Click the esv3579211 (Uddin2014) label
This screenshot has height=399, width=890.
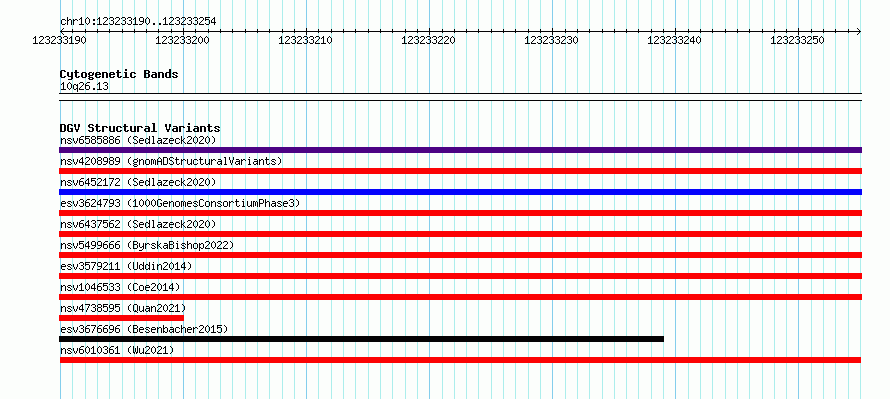tap(126, 266)
